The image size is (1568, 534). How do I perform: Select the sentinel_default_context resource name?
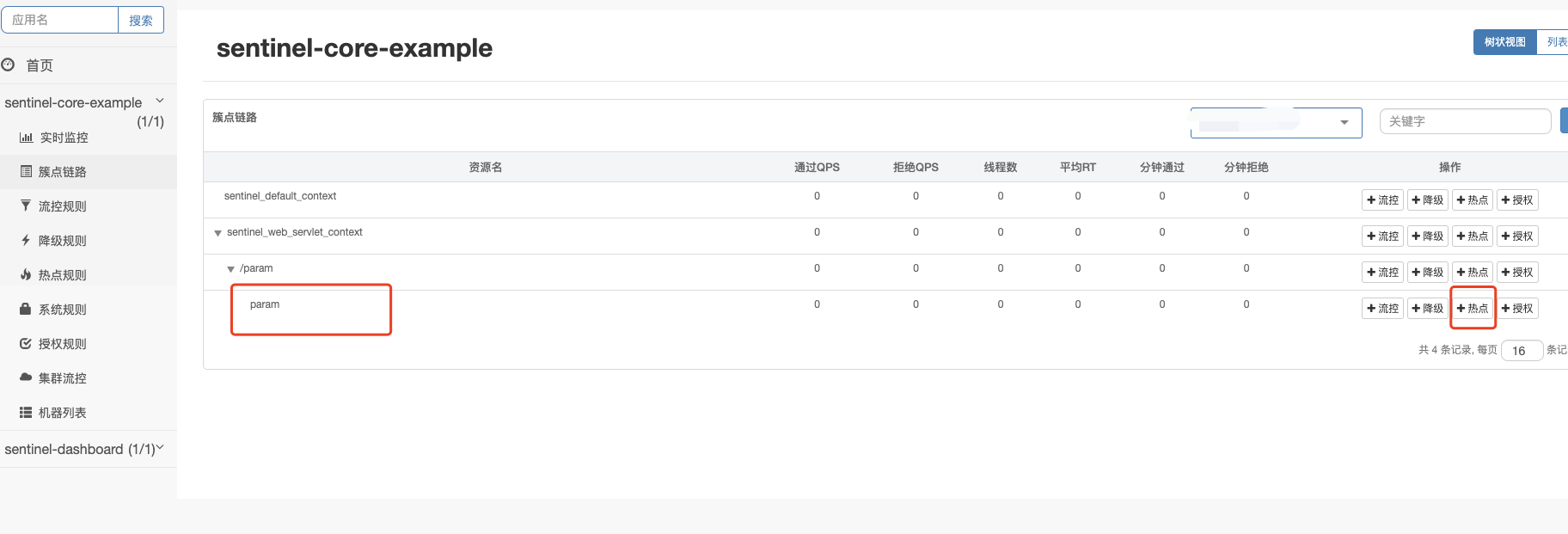click(280, 196)
